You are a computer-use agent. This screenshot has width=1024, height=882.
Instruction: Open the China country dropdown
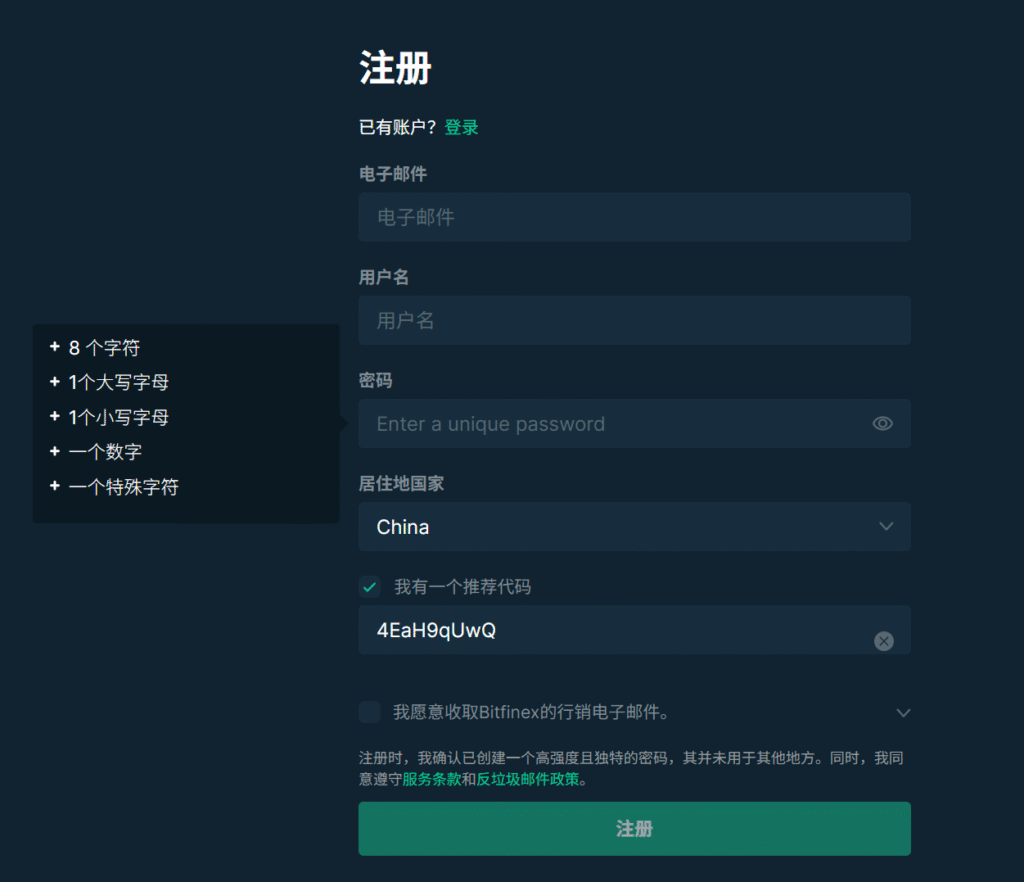[634, 527]
